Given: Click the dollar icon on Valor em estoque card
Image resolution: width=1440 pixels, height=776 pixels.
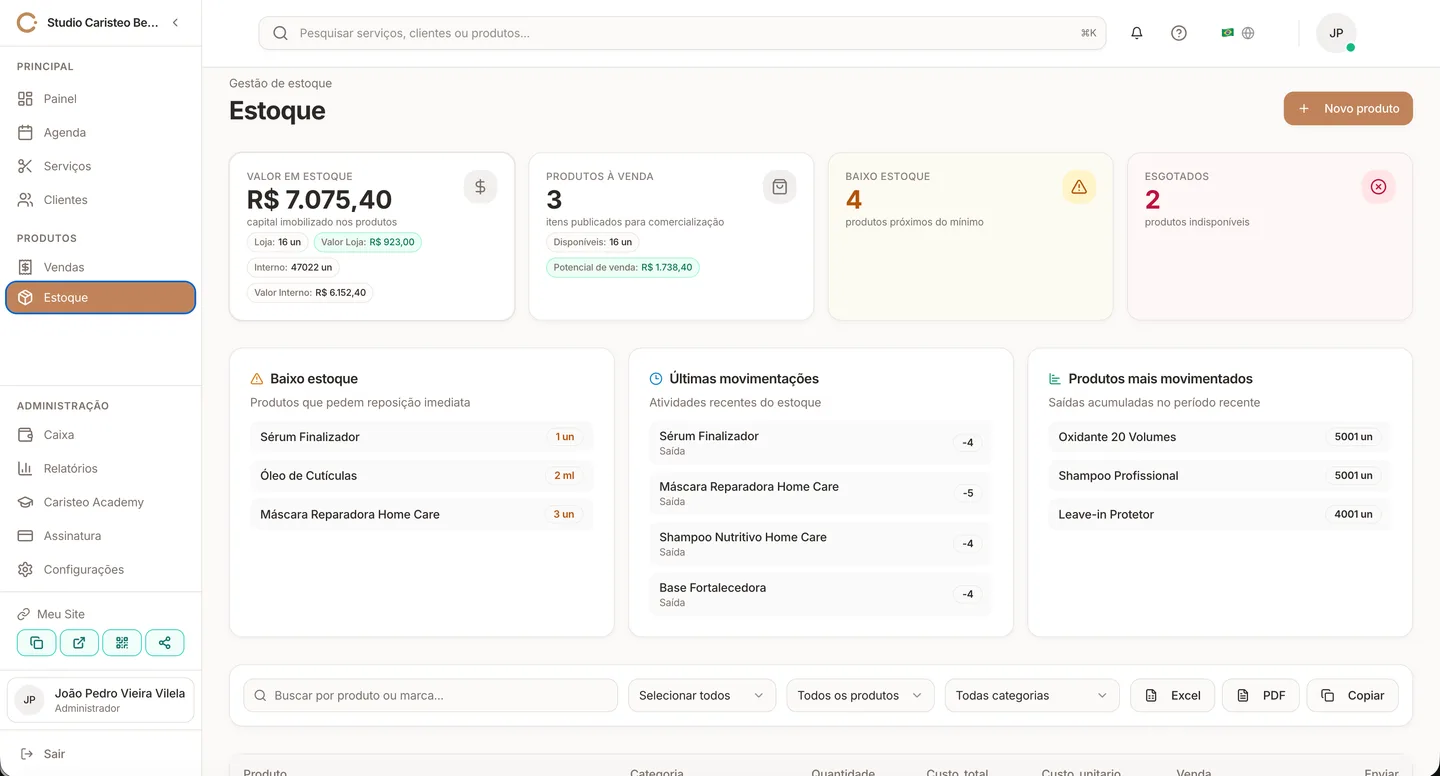Looking at the screenshot, I should tap(480, 186).
